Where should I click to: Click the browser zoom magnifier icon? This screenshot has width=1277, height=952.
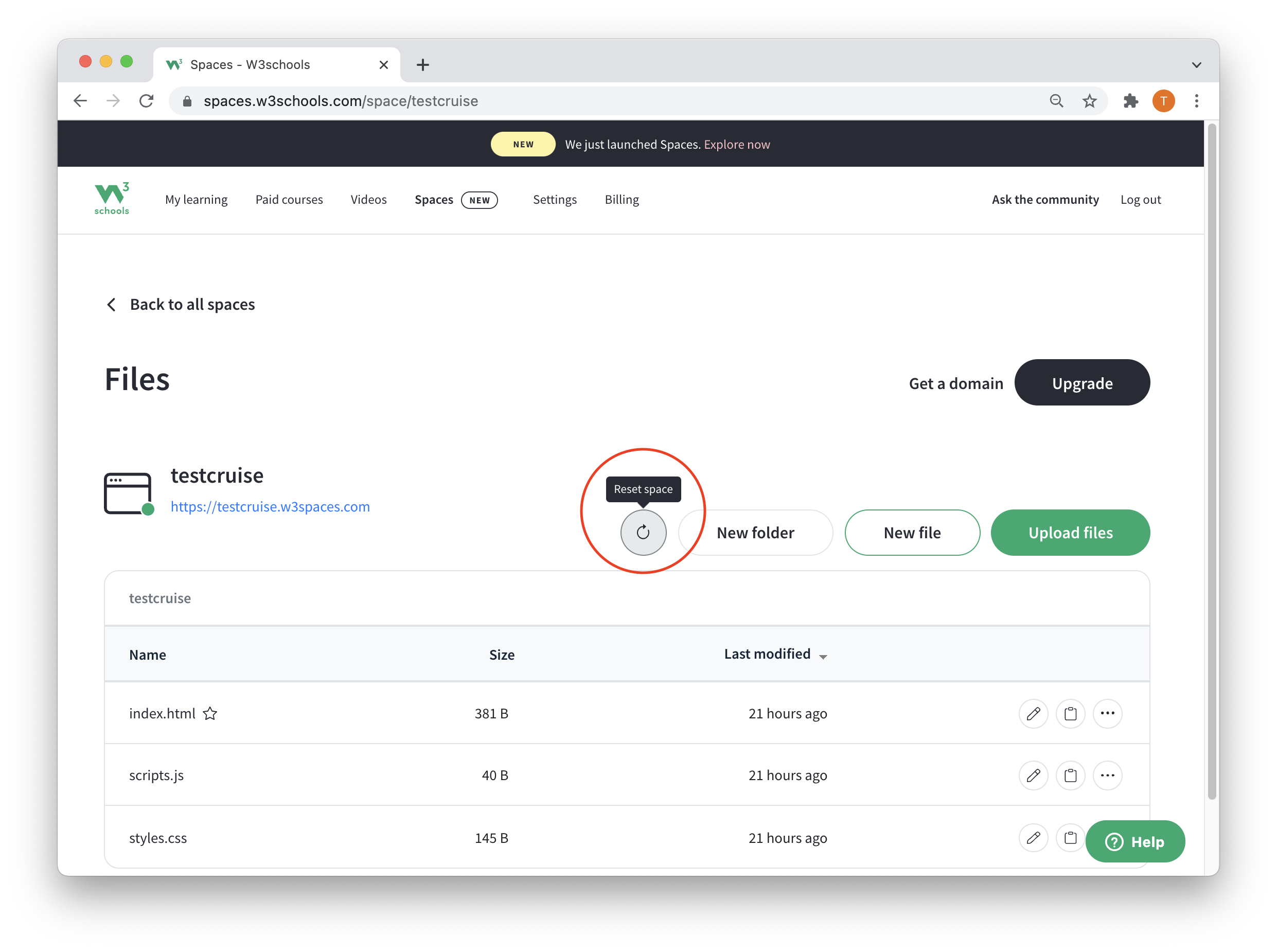[x=1056, y=101]
